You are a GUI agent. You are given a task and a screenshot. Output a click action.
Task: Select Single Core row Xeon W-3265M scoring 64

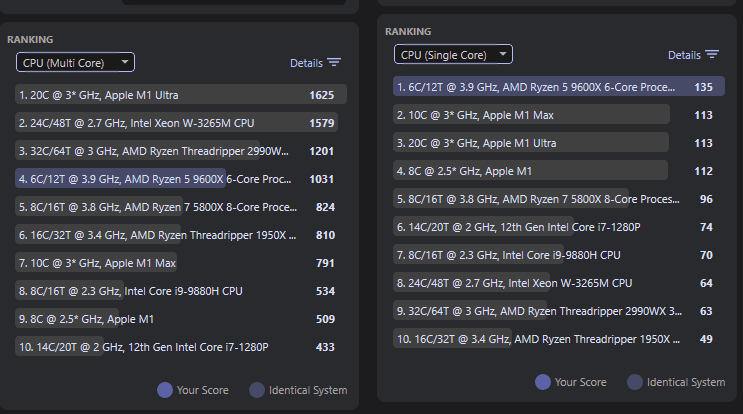559,282
